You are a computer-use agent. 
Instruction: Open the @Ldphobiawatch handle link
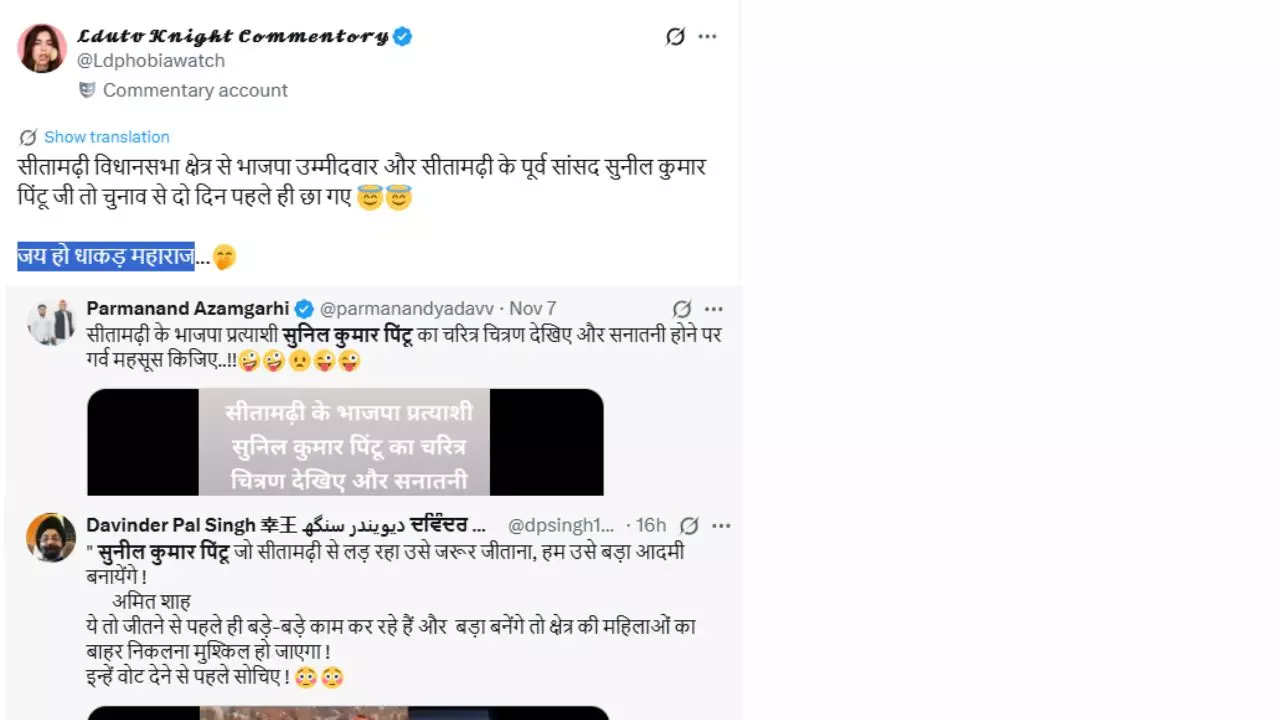(151, 61)
